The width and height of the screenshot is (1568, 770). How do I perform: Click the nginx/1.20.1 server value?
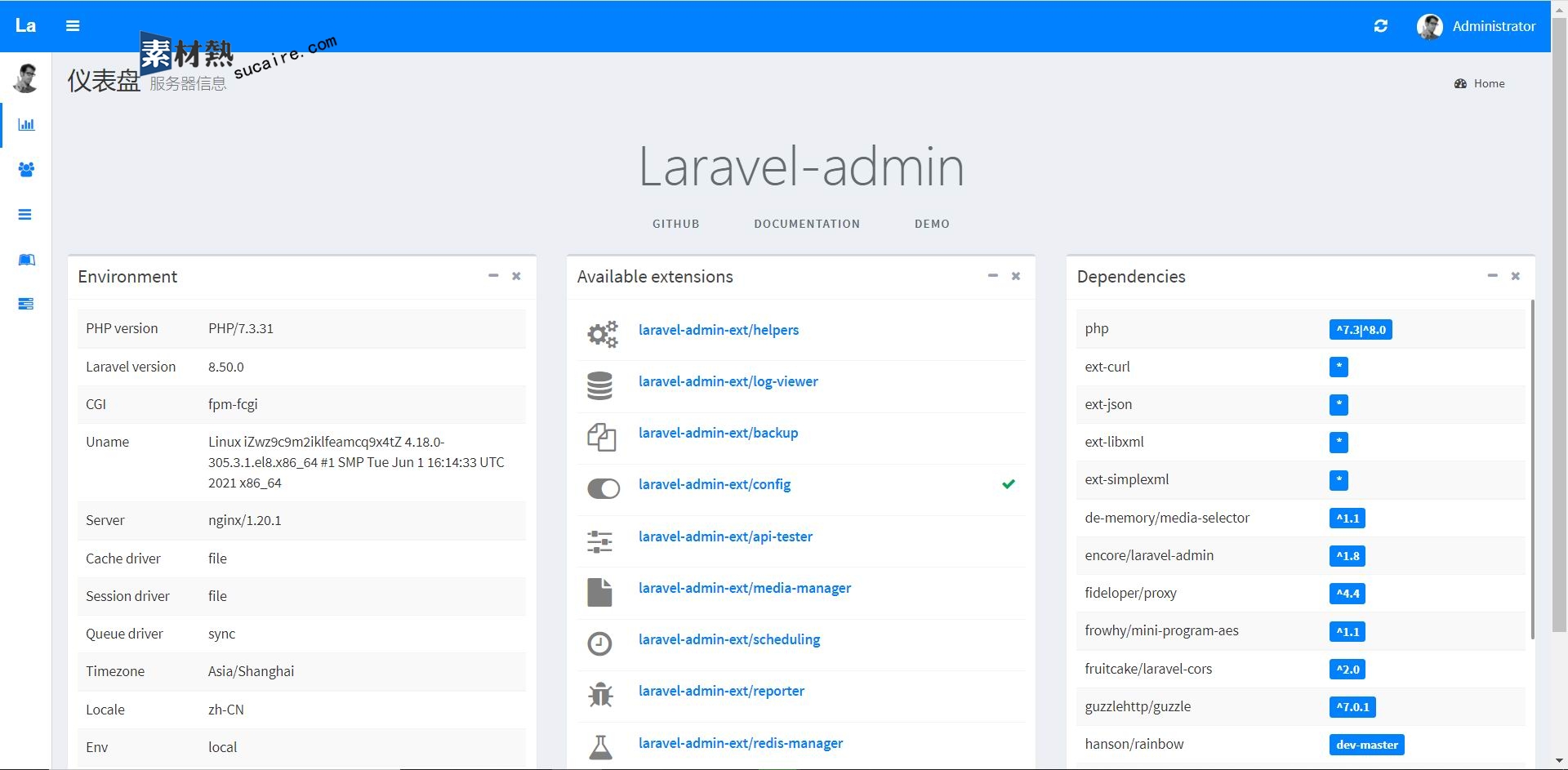(245, 520)
